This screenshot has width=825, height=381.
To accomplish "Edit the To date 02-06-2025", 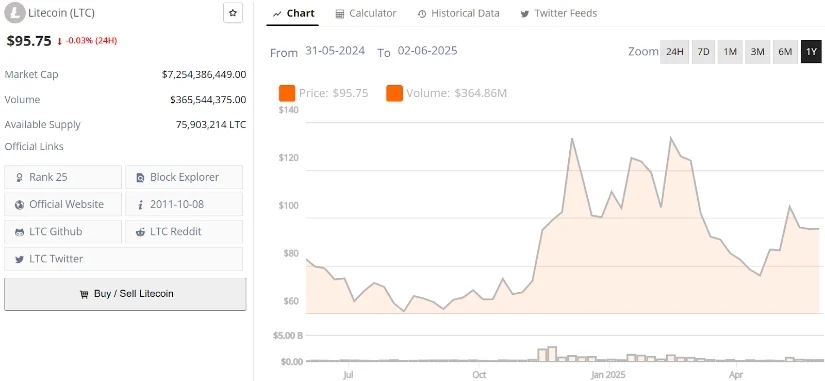I will tap(427, 51).
